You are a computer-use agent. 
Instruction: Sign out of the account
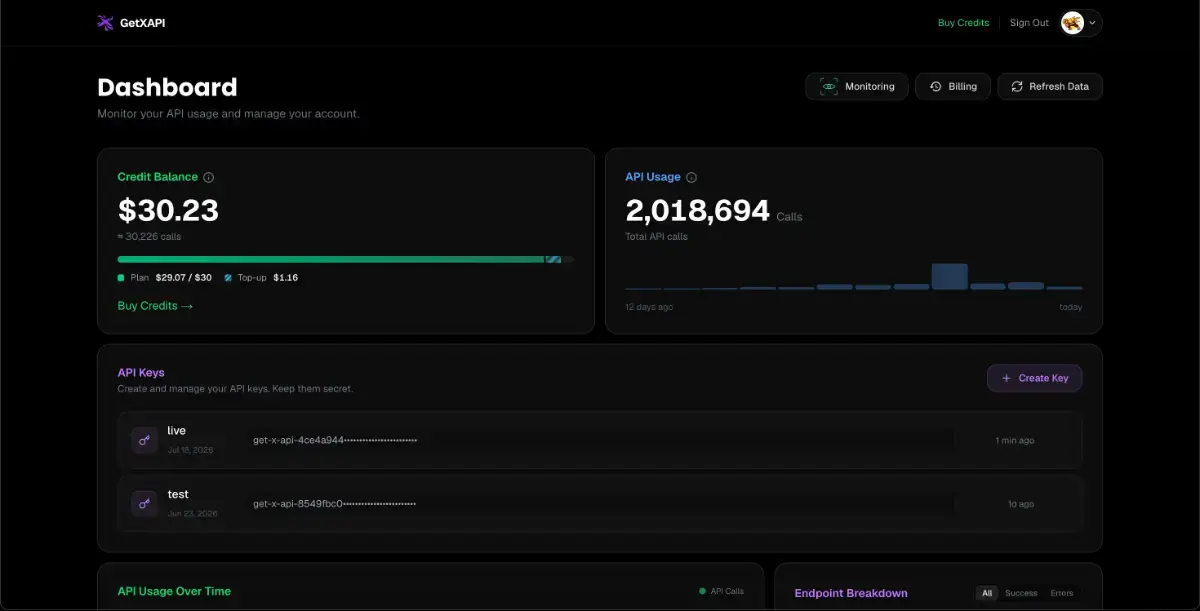tap(1029, 23)
